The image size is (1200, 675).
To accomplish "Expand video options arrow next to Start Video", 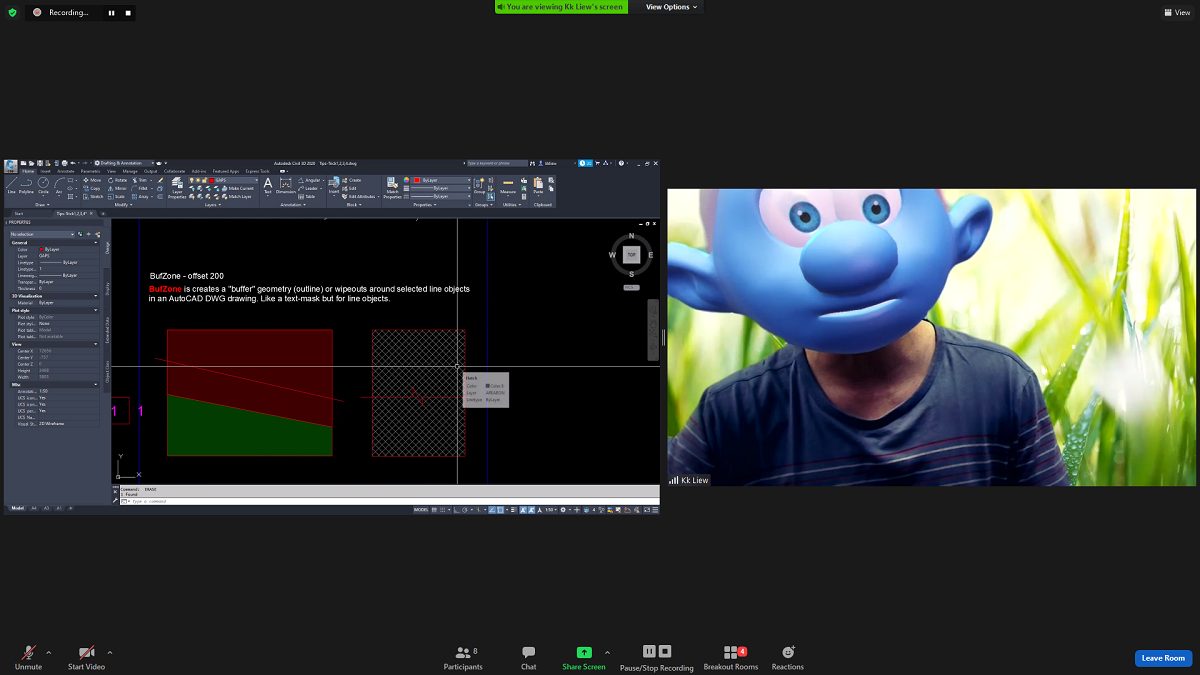I will 110,652.
